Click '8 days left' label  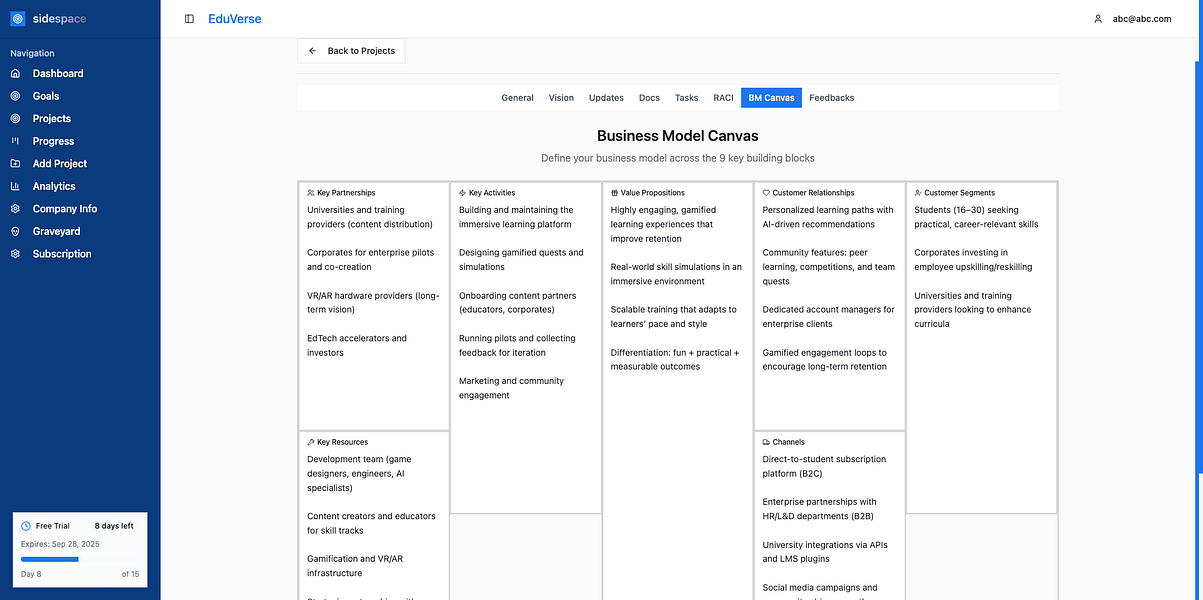[114, 525]
